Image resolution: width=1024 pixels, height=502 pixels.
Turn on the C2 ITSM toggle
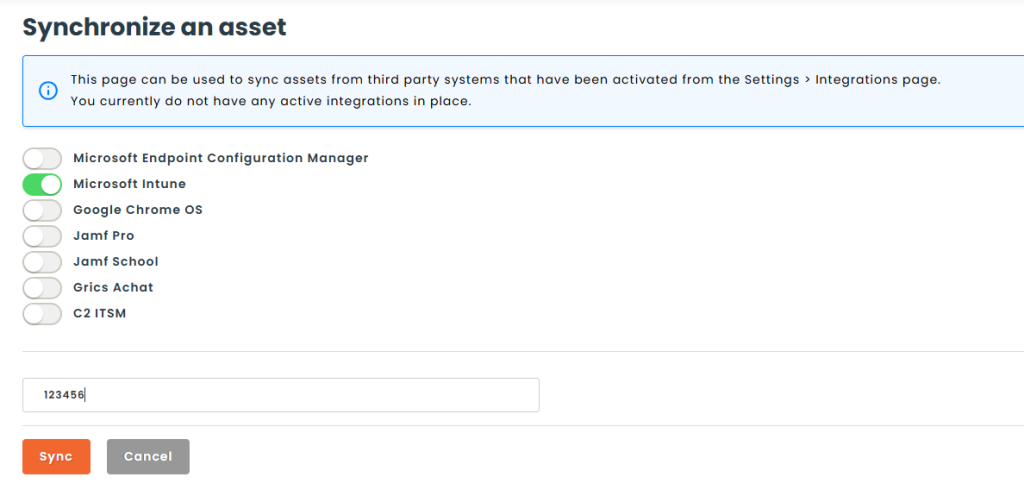coord(42,314)
